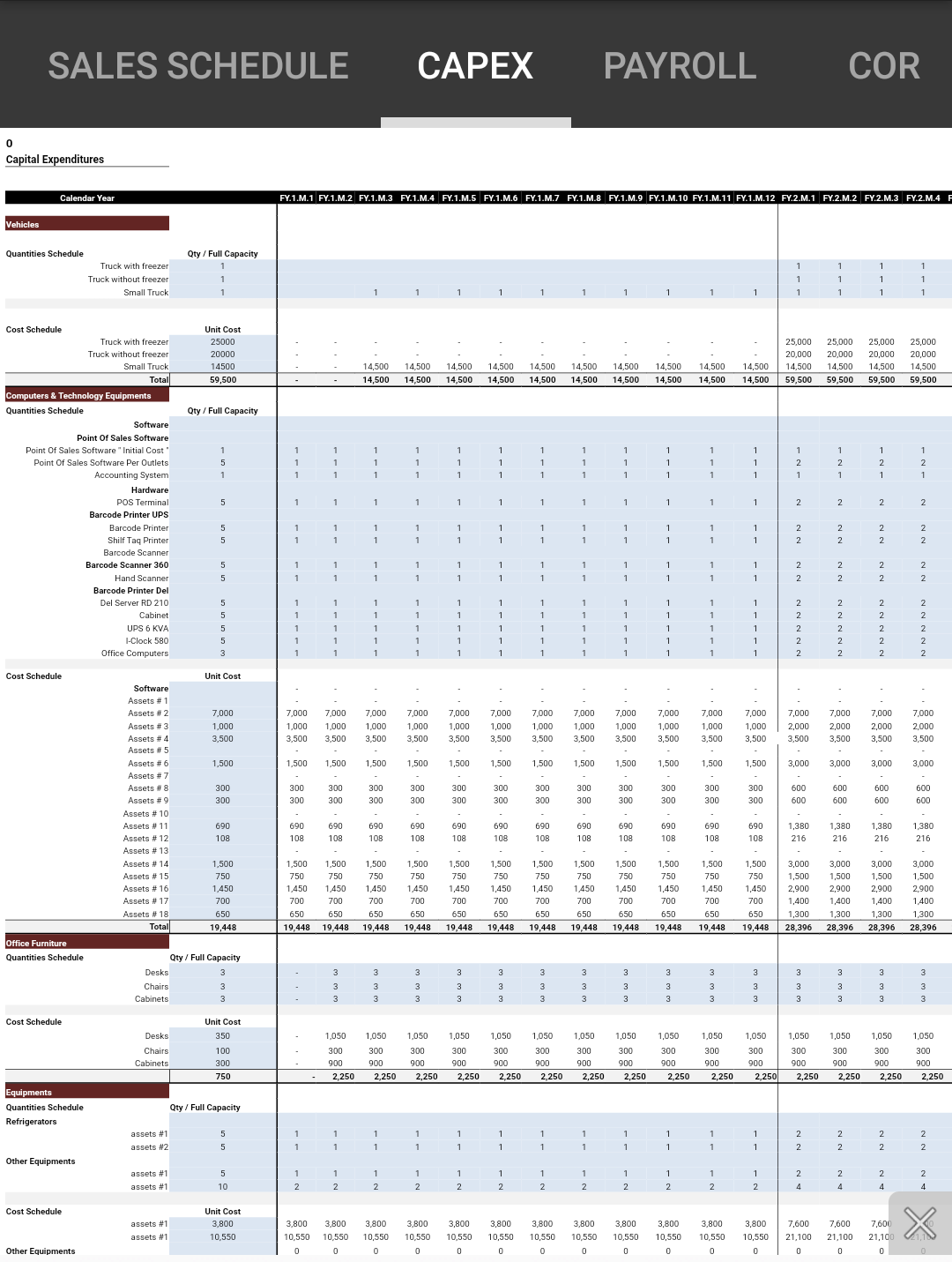952x1262 pixels.
Task: Click the UPS 6 KVA row label
Action: pyautogui.click(x=147, y=629)
